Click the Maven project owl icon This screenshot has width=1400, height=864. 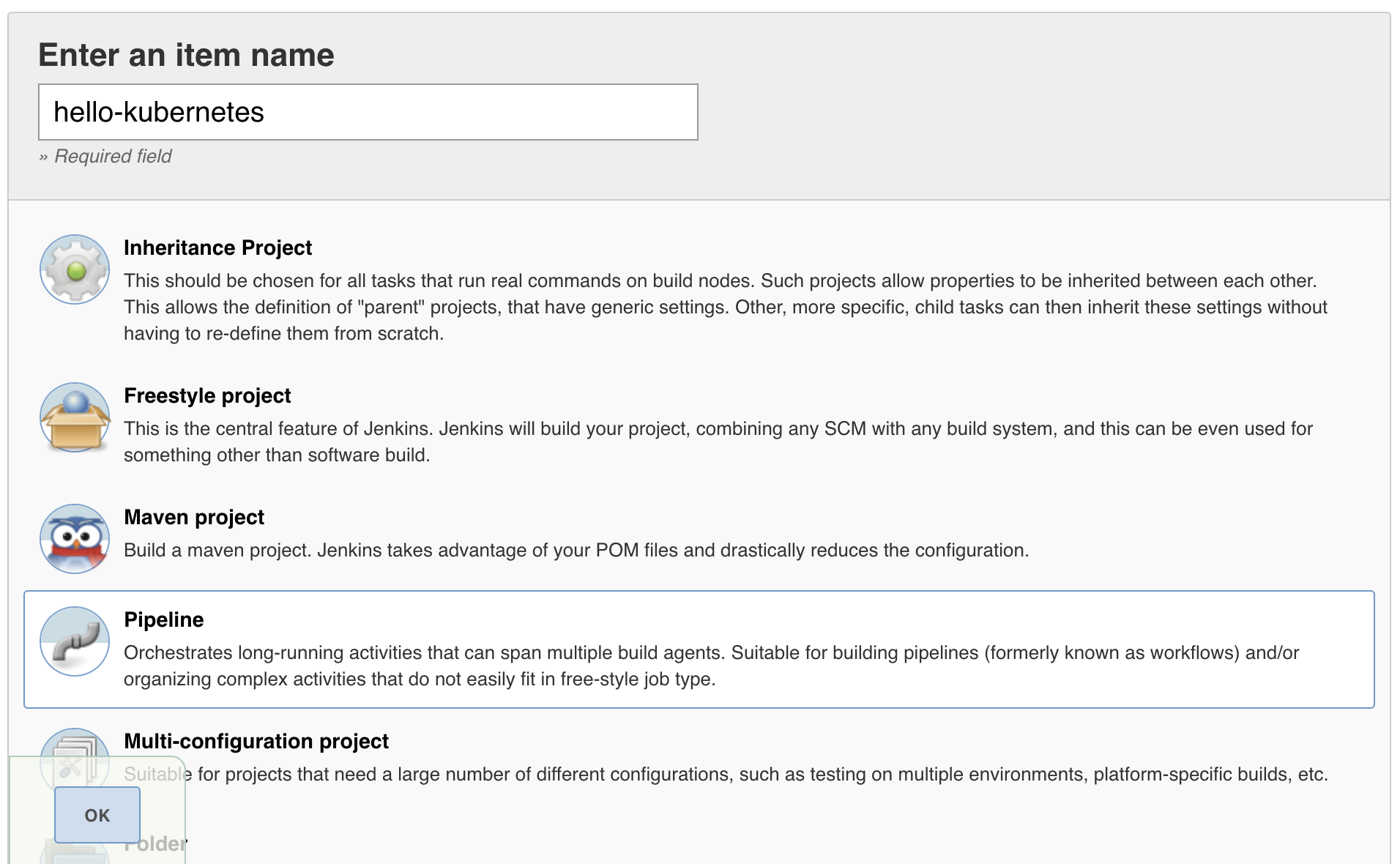click(75, 539)
